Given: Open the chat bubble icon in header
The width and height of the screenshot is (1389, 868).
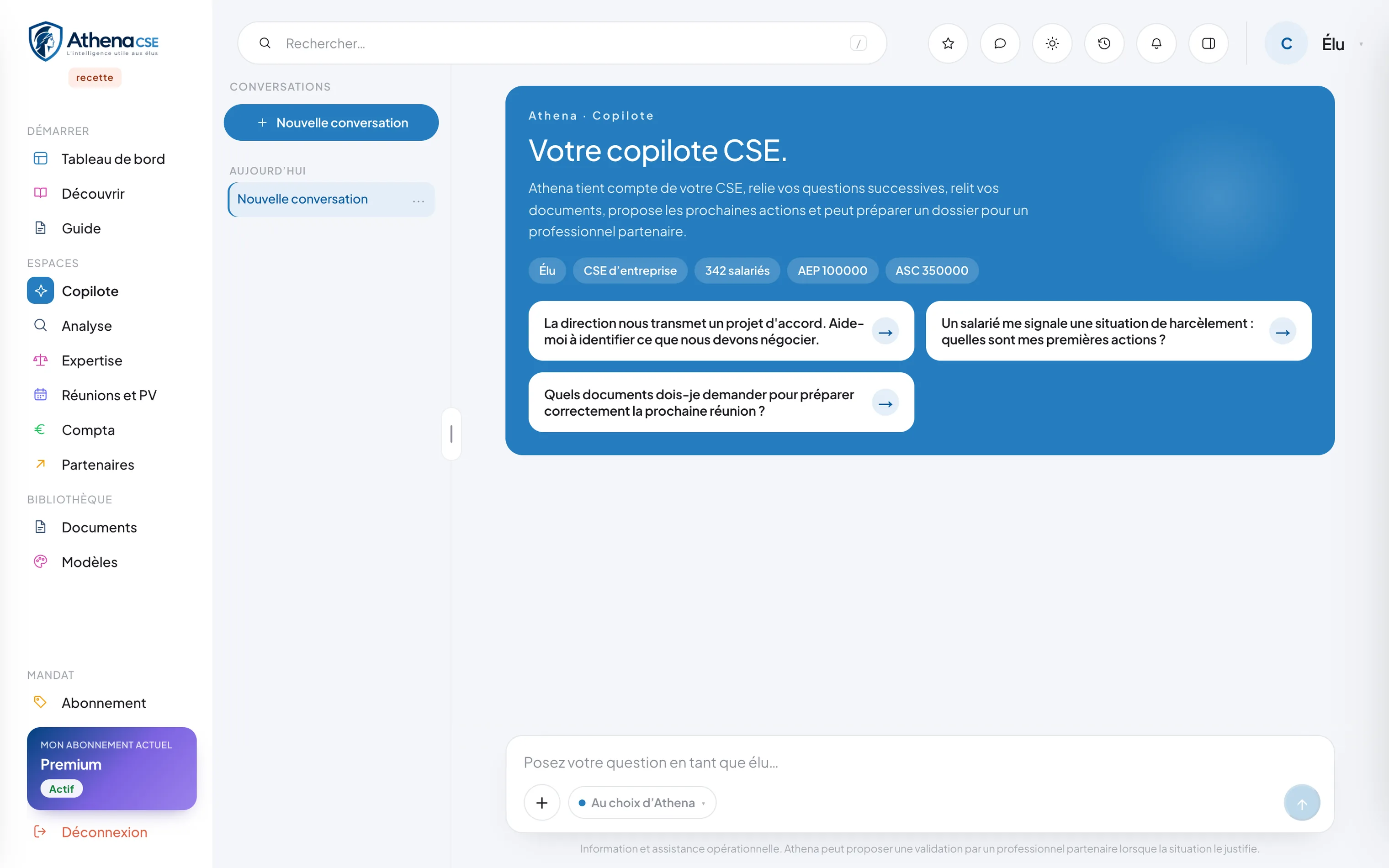Looking at the screenshot, I should [x=1000, y=43].
